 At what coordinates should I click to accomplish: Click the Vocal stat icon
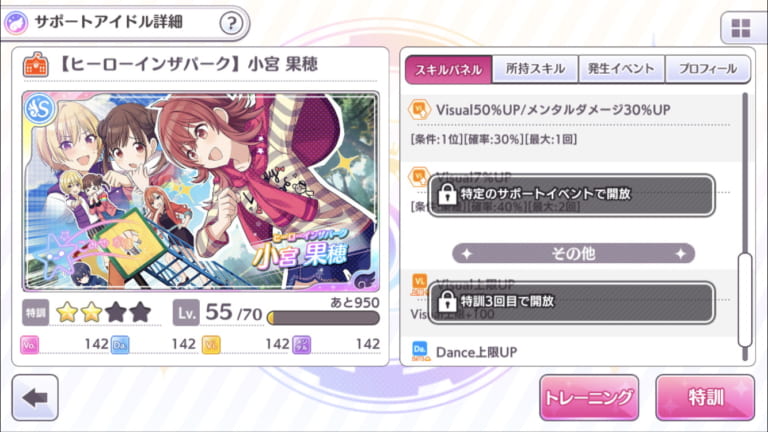tap(29, 345)
